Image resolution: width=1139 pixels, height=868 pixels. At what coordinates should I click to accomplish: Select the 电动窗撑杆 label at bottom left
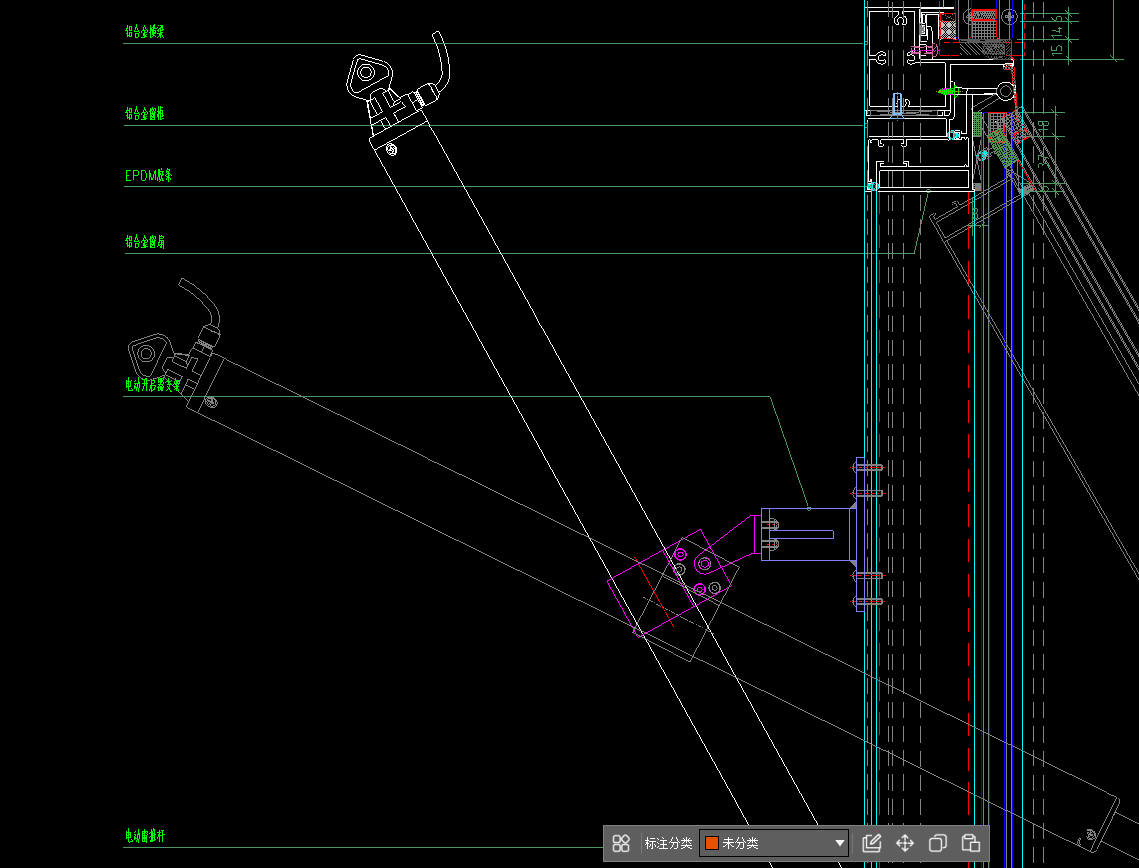145,835
